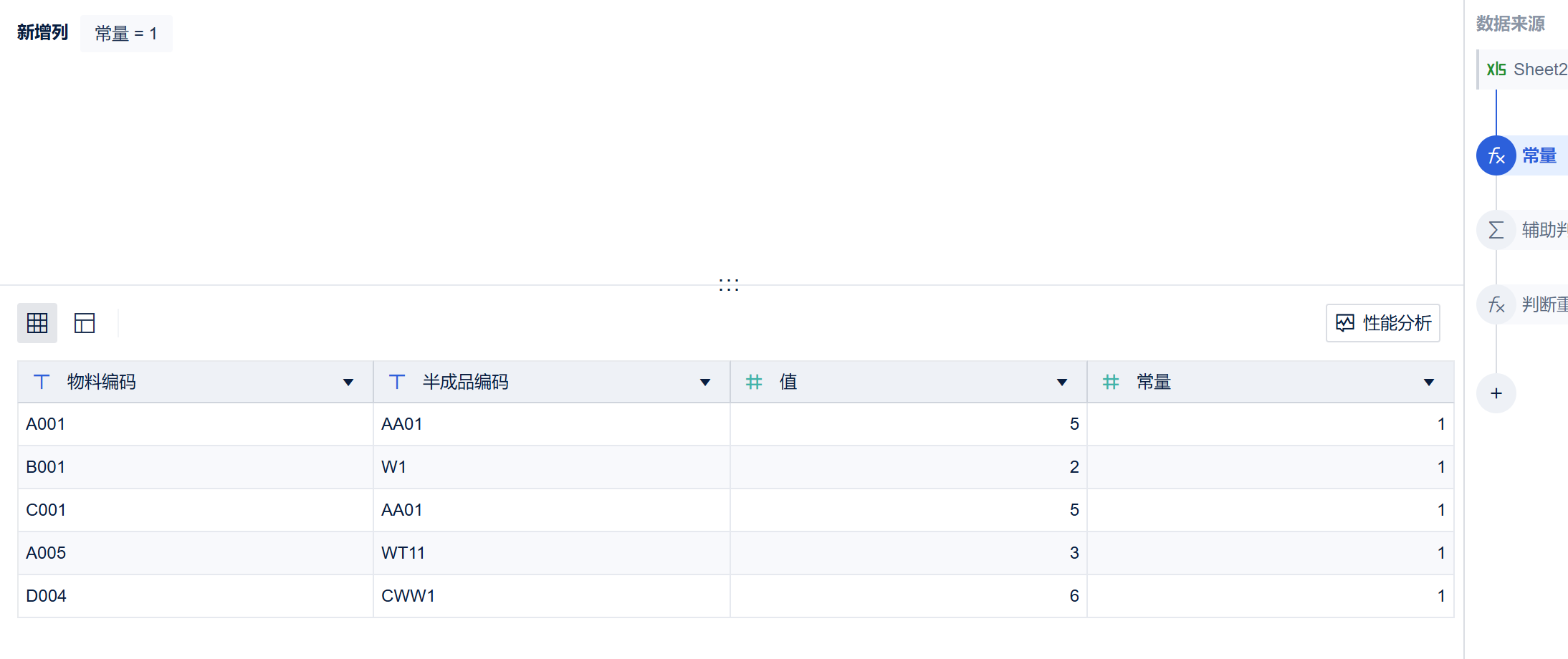The height and width of the screenshot is (659, 1568).
Task: Open the Sheet2 xls data source
Action: point(1524,69)
